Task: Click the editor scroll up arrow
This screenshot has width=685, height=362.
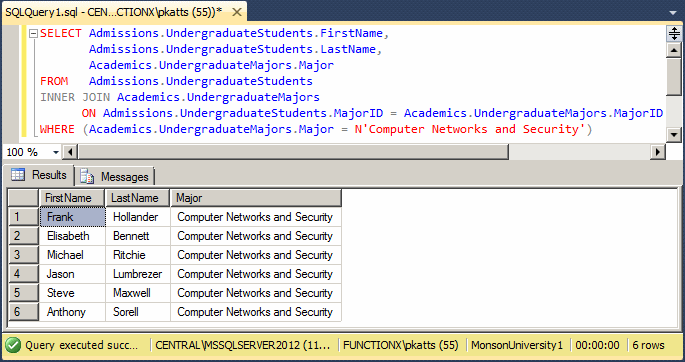Action: click(x=674, y=50)
